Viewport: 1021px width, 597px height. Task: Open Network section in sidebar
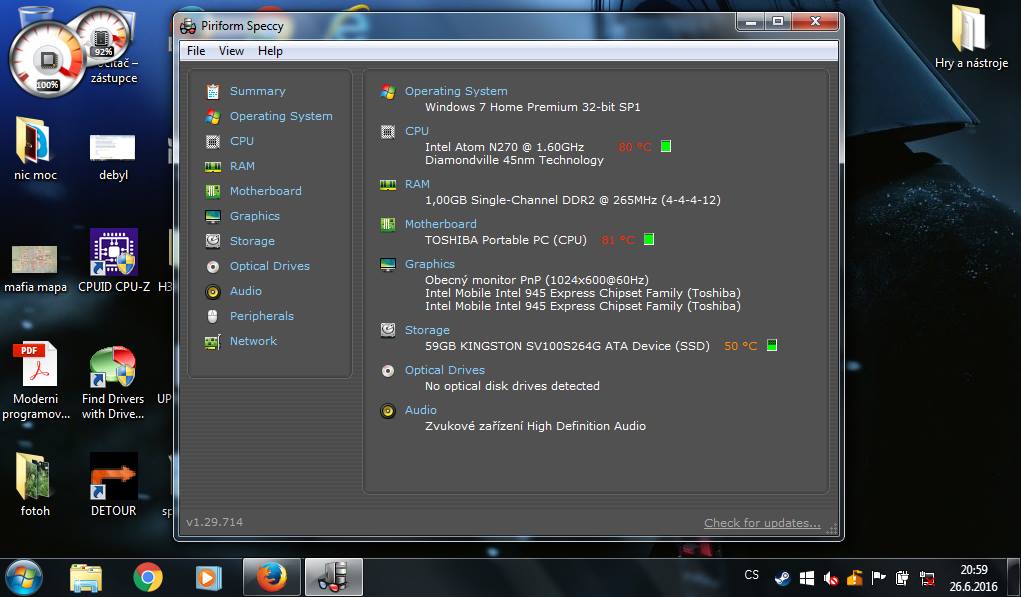click(x=253, y=340)
